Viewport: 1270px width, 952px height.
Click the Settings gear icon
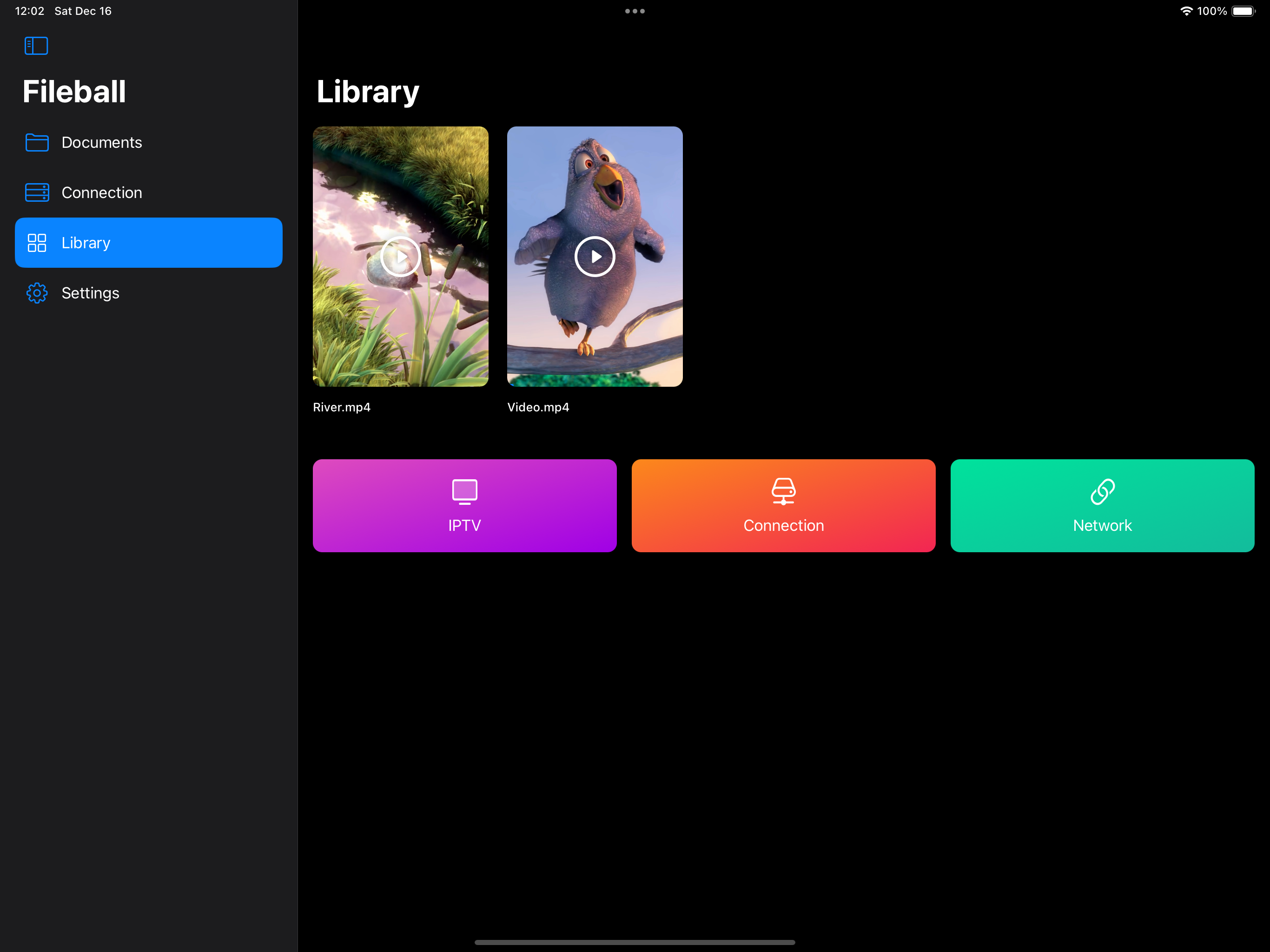[x=37, y=293]
